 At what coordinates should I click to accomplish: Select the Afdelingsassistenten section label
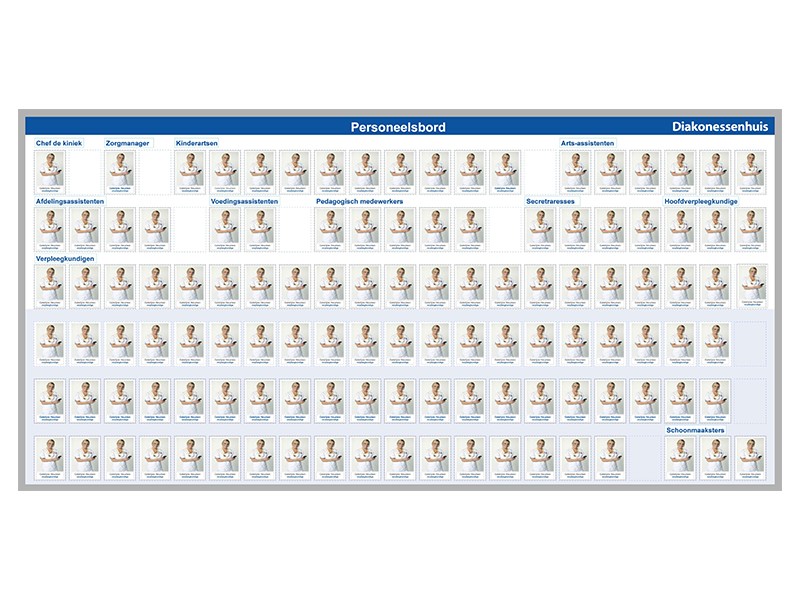70,202
